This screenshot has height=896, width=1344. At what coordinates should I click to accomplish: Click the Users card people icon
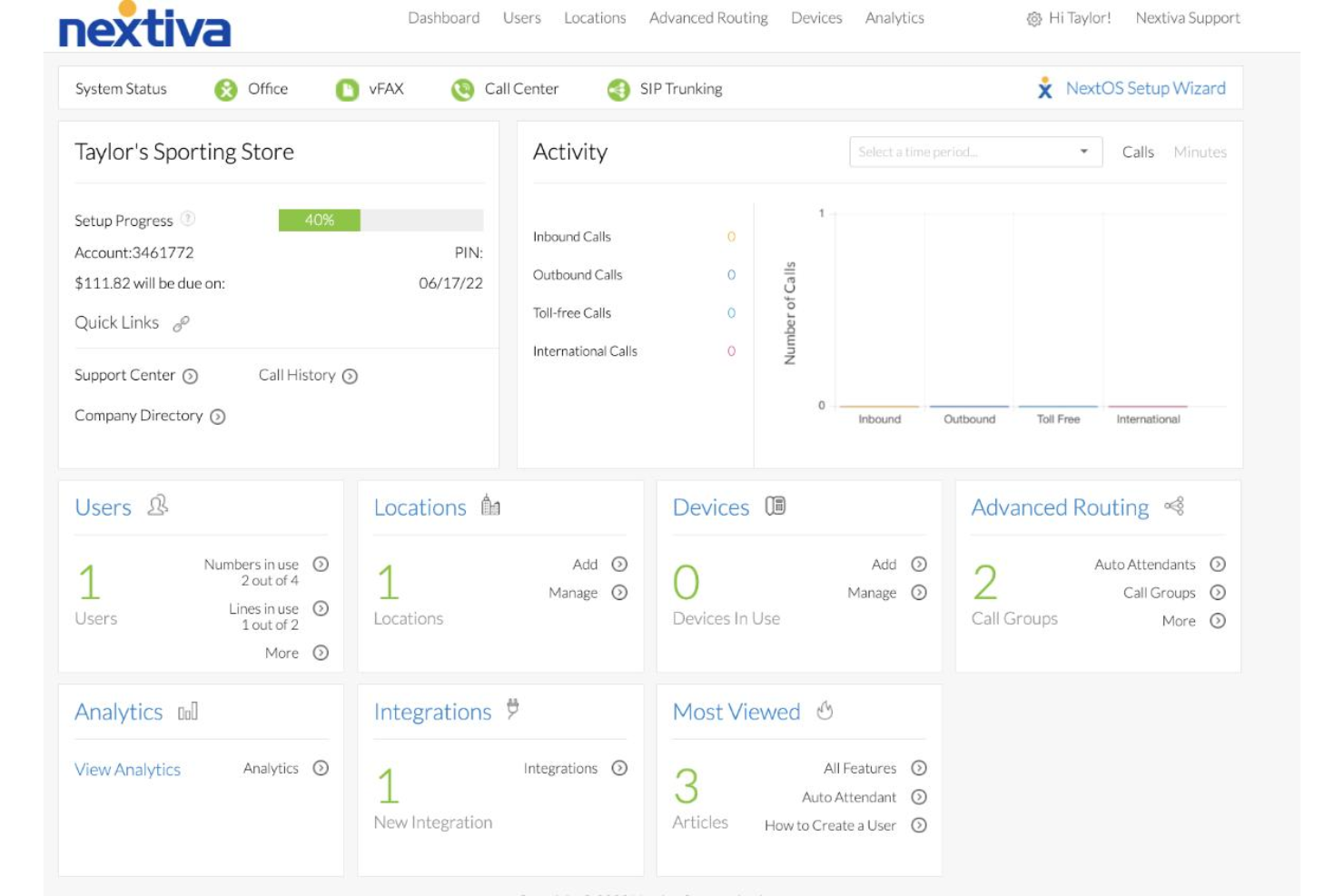point(158,505)
